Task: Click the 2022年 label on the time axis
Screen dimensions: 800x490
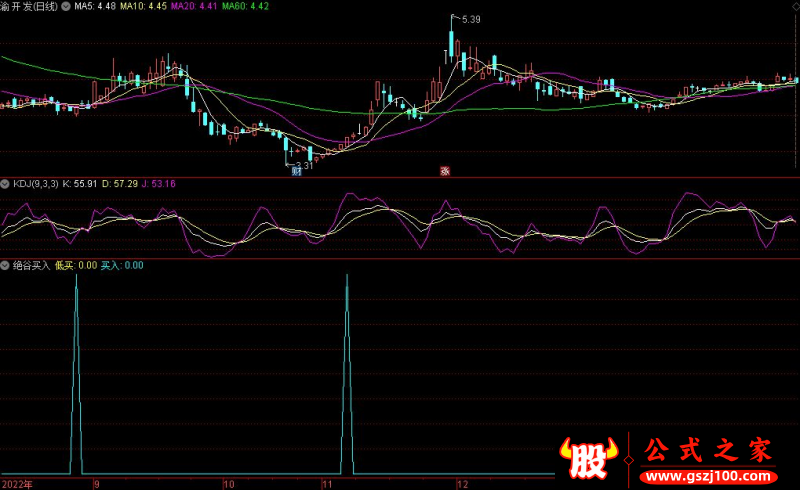Action: [16, 483]
